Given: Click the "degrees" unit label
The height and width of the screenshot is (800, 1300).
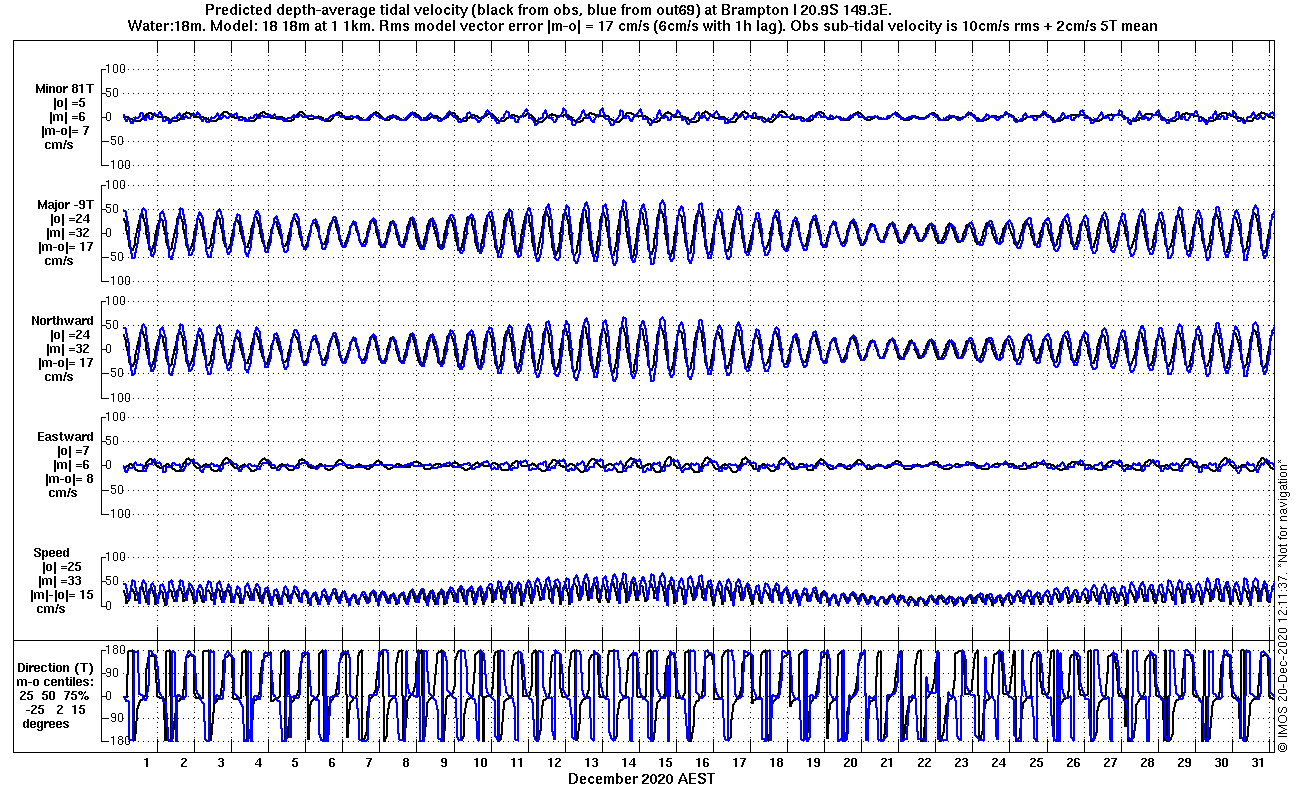Looking at the screenshot, I should click(46, 723).
